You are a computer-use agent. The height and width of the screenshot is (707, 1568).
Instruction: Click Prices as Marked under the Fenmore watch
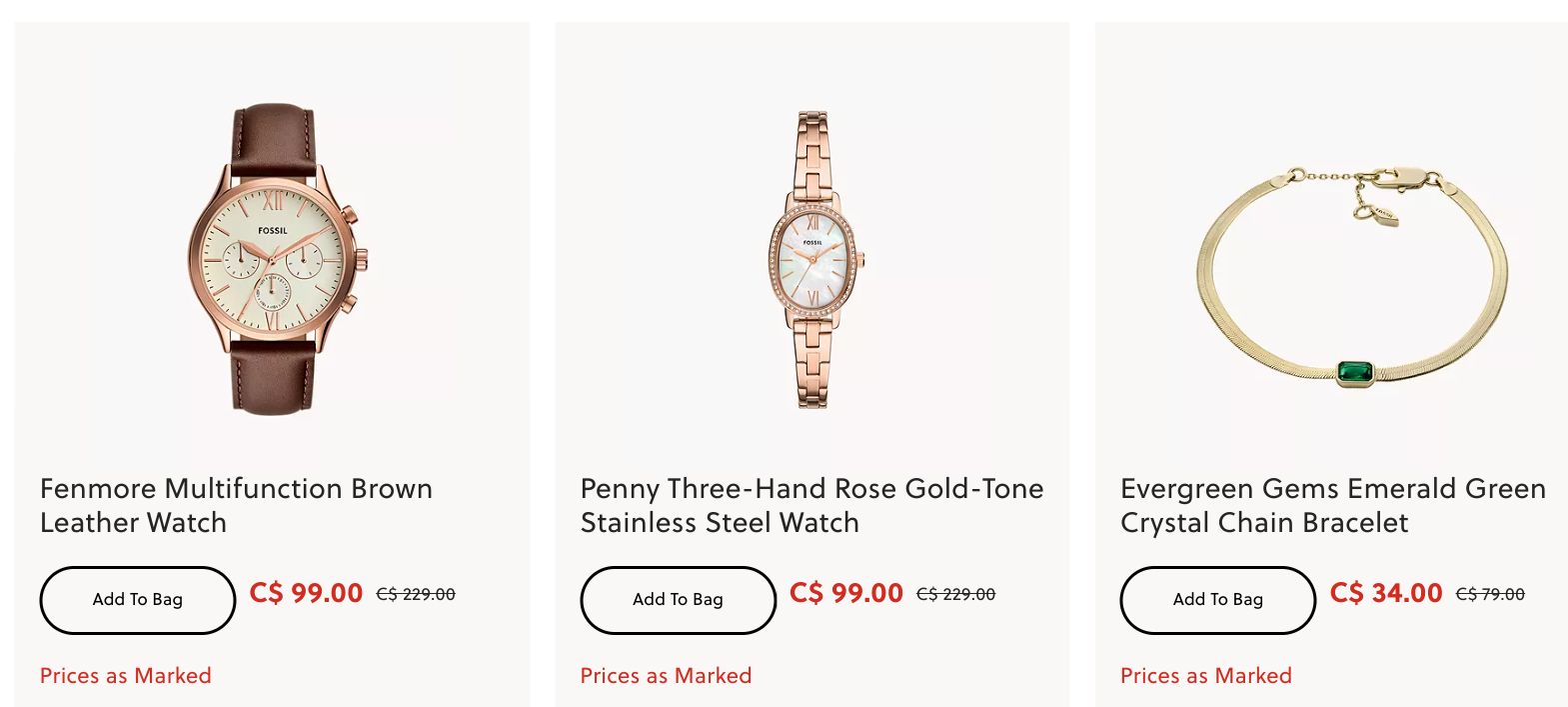pyautogui.click(x=126, y=676)
